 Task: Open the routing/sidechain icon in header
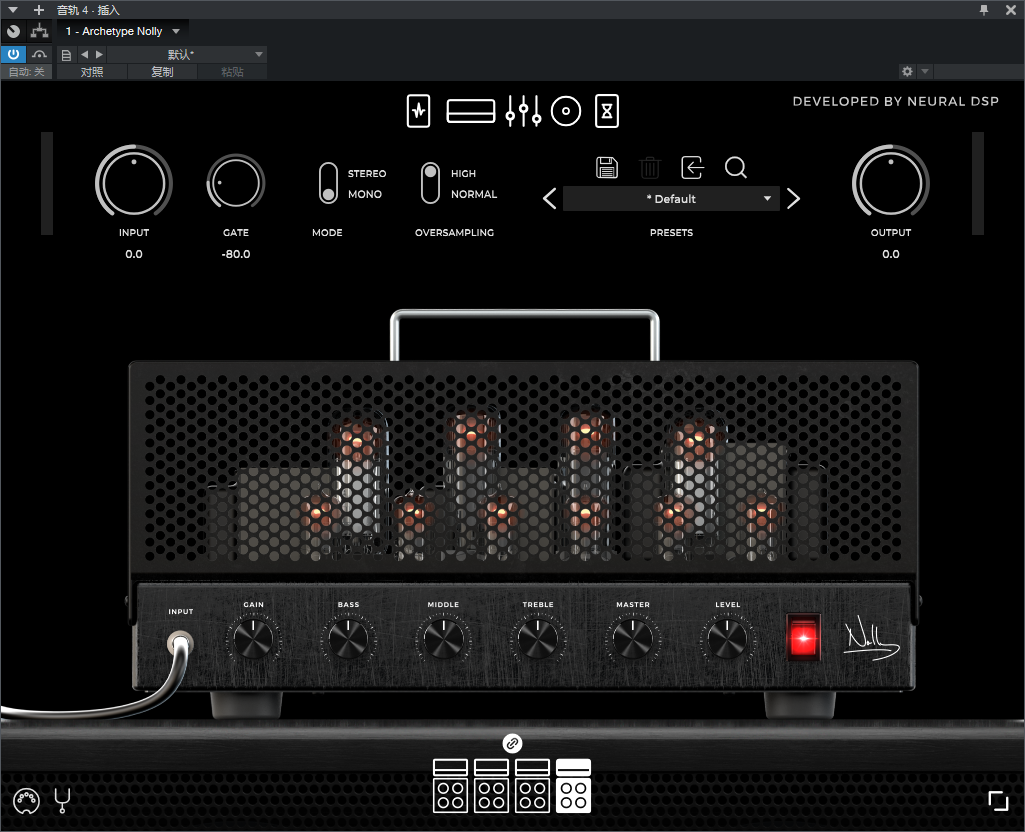coord(39,31)
